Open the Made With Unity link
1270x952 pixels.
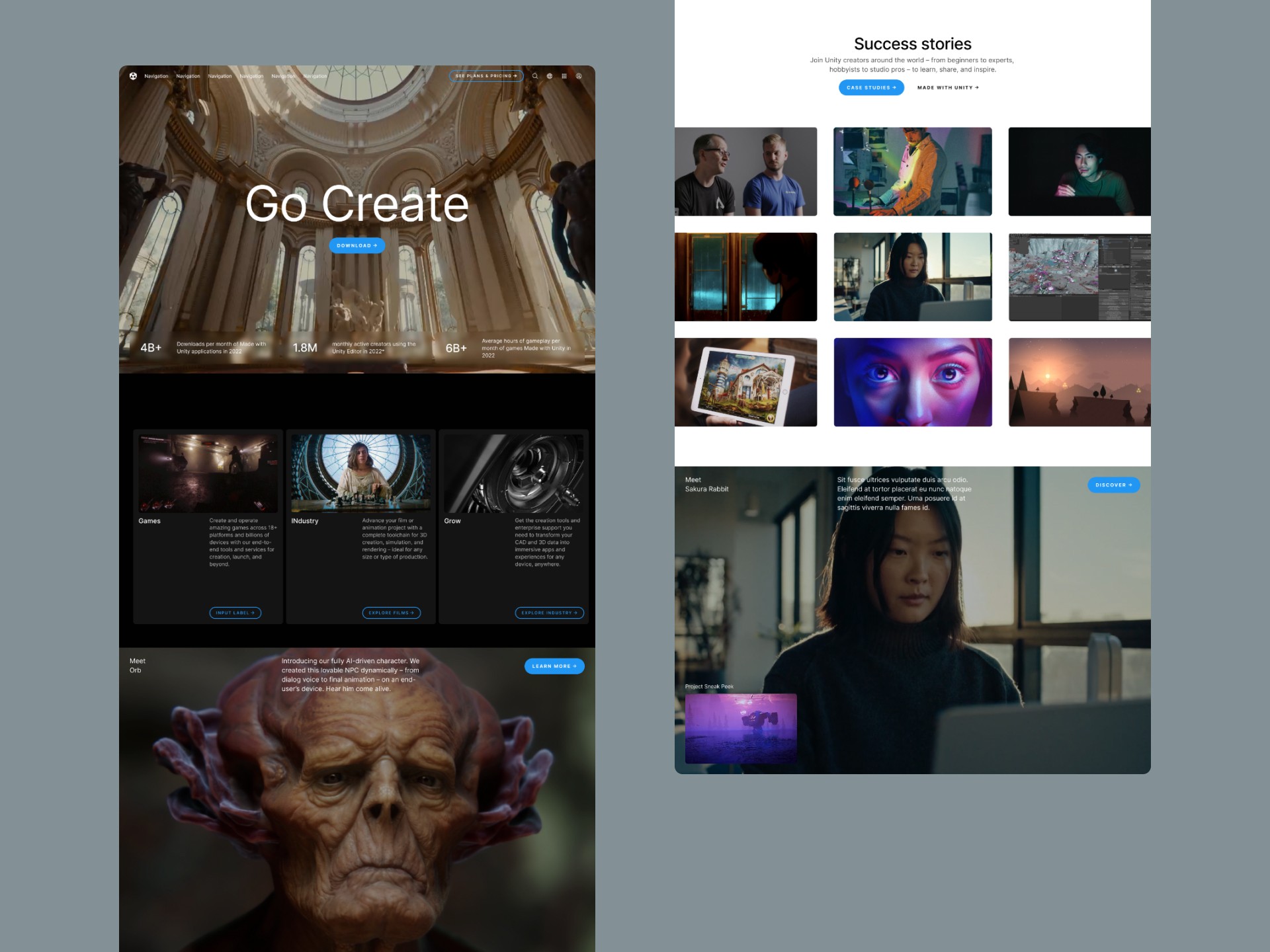948,87
